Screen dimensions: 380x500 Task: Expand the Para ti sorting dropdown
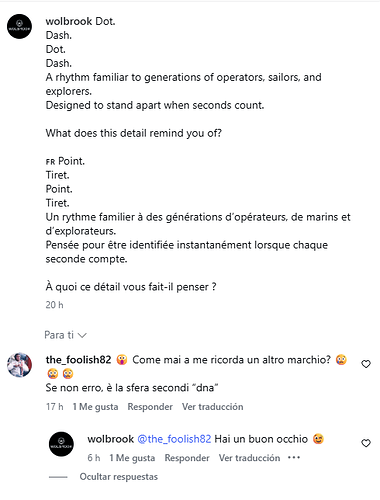(x=65, y=335)
